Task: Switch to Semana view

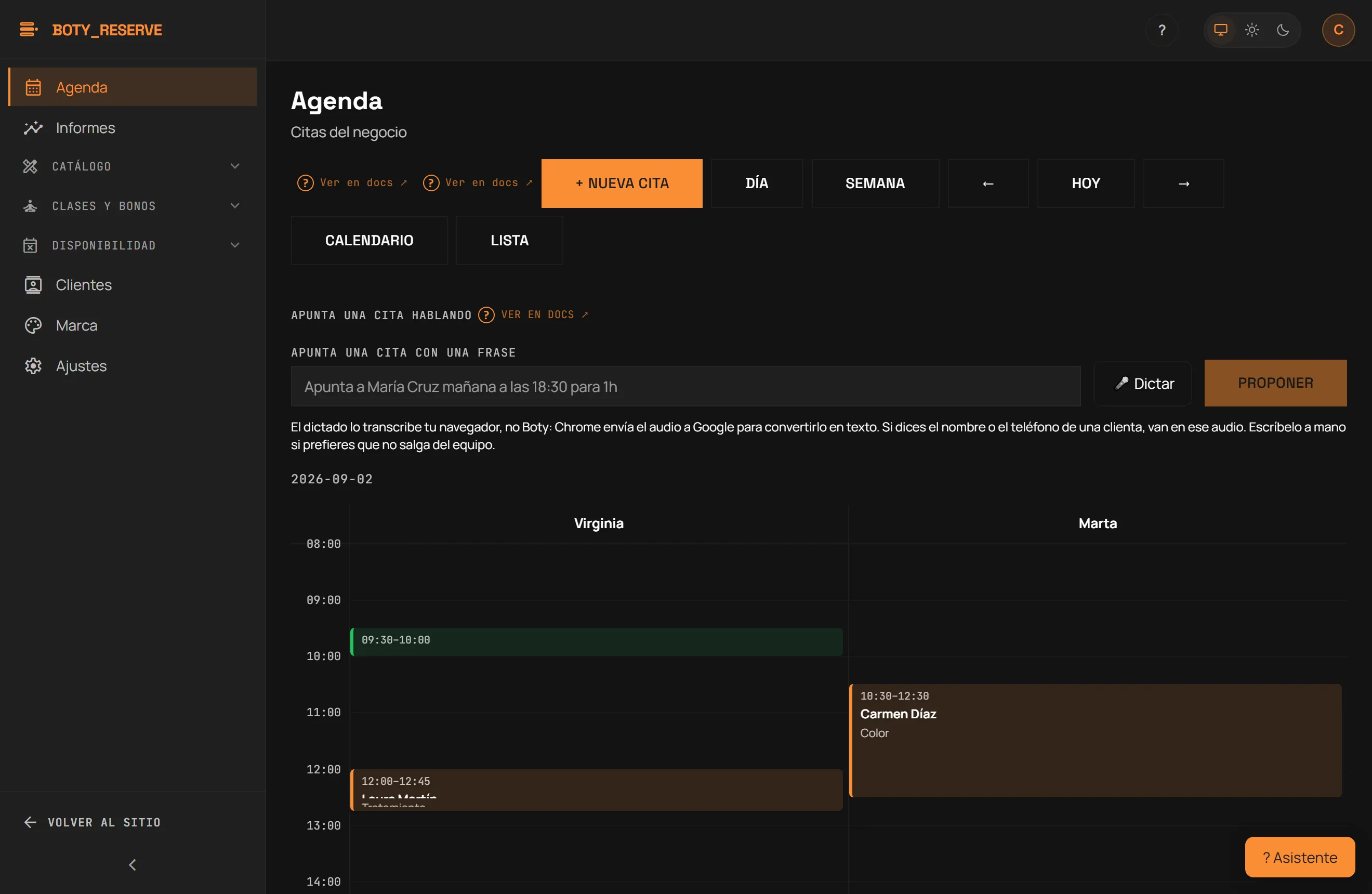Action: pos(875,183)
